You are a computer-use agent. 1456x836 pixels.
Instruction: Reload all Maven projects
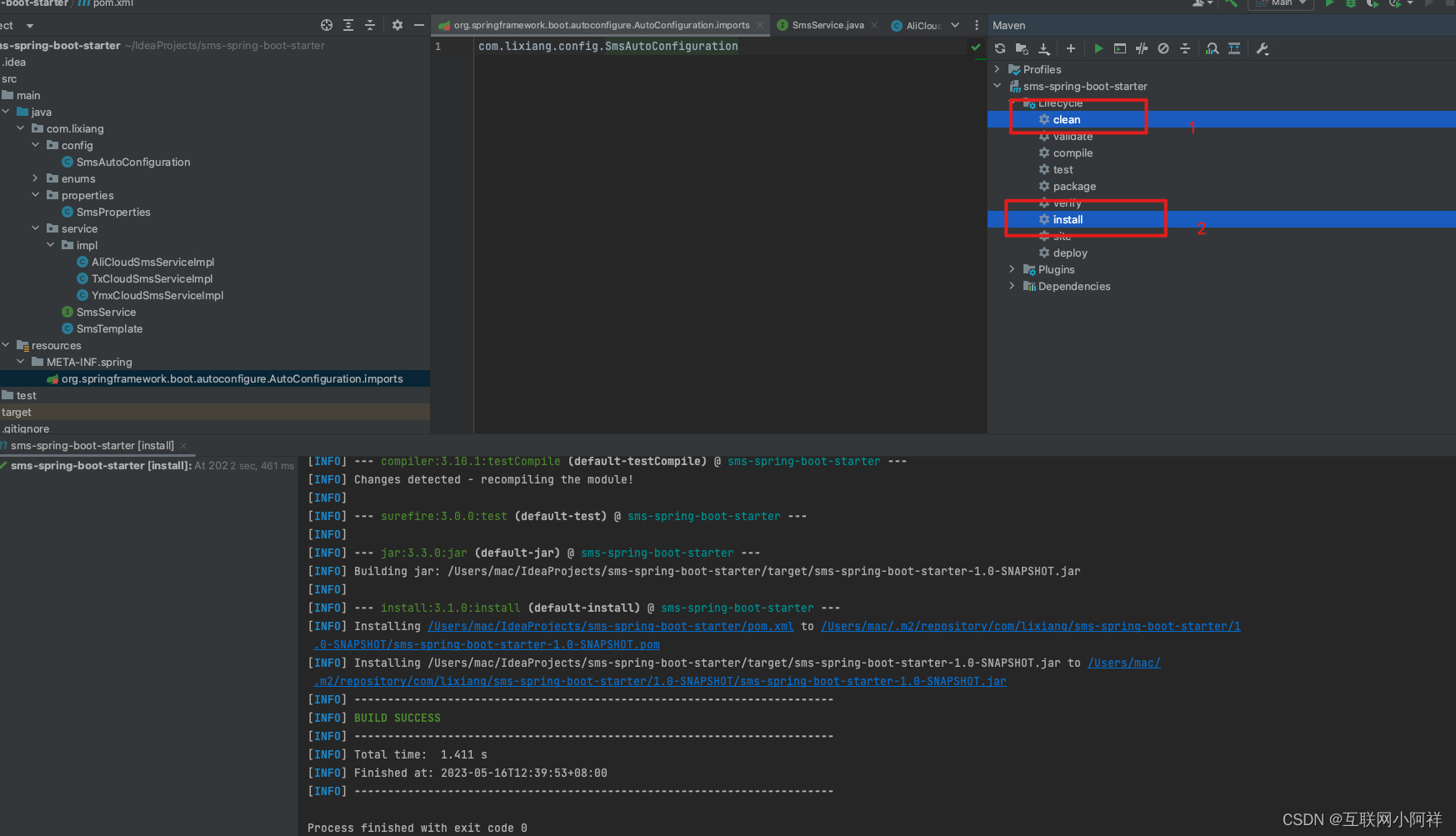click(x=999, y=48)
